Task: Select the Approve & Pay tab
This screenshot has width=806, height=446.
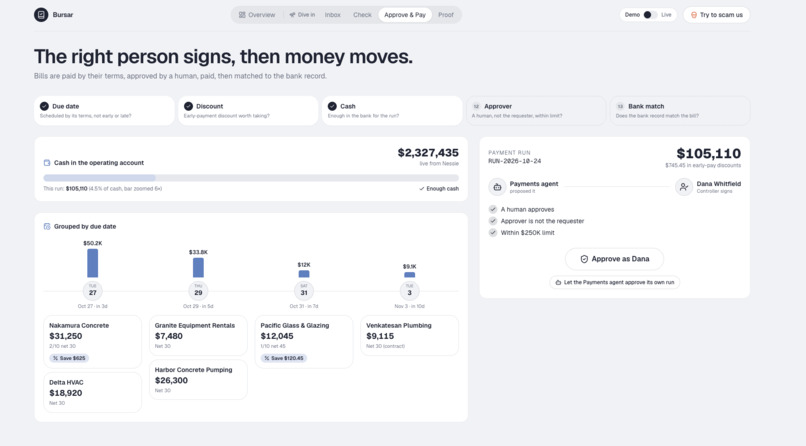Action: coord(405,15)
